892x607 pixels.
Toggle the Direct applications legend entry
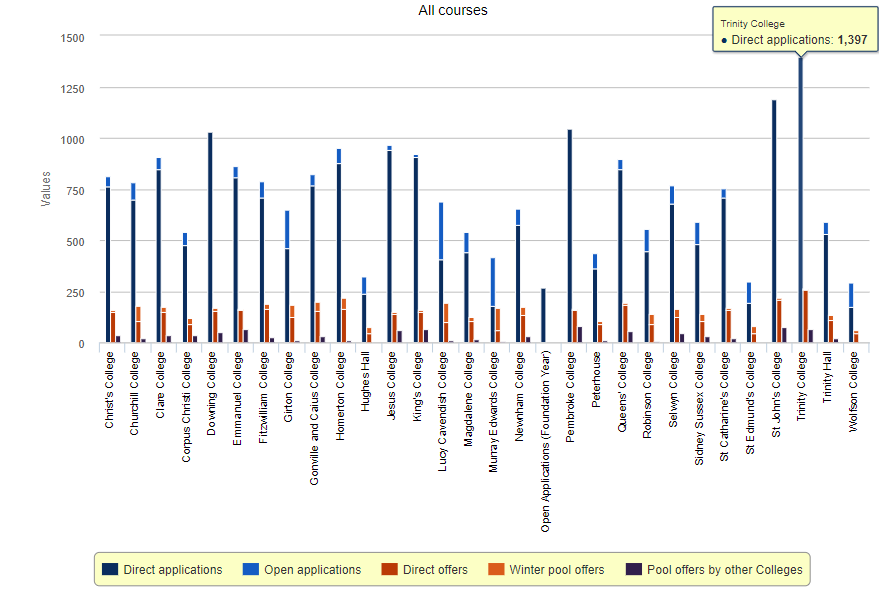tap(162, 569)
